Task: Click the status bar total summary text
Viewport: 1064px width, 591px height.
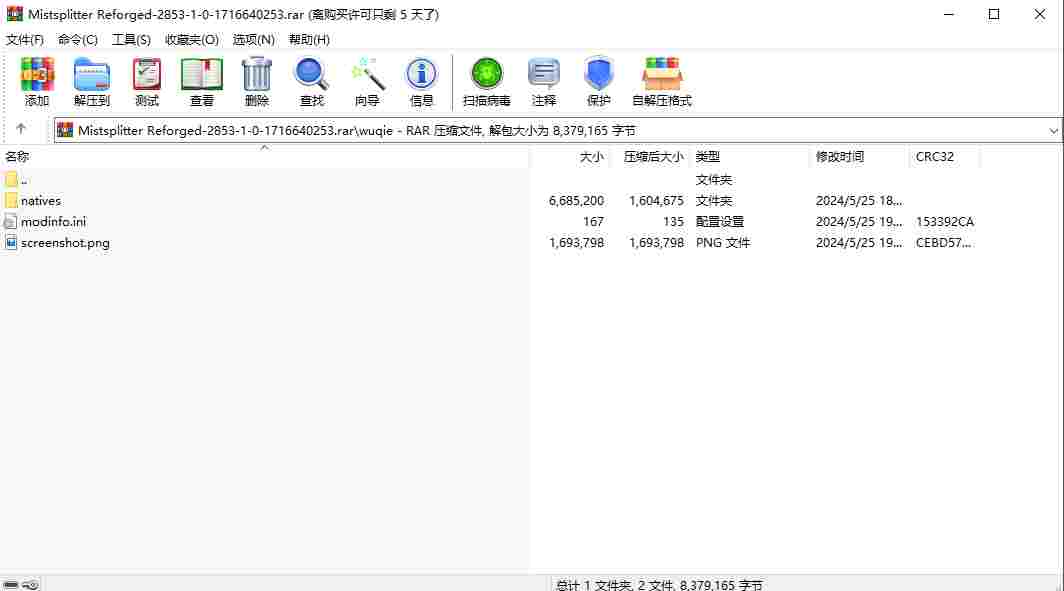Action: [x=659, y=584]
